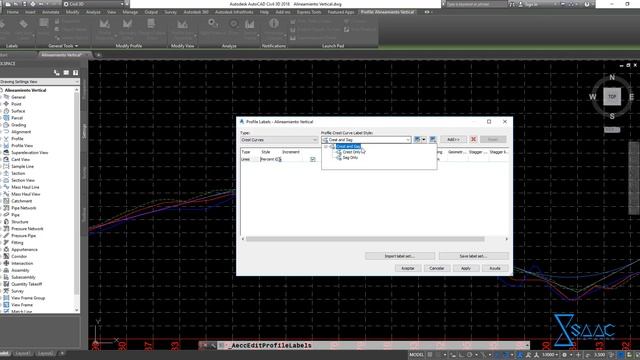
Task: Click the Style column header
Action: click(x=266, y=152)
